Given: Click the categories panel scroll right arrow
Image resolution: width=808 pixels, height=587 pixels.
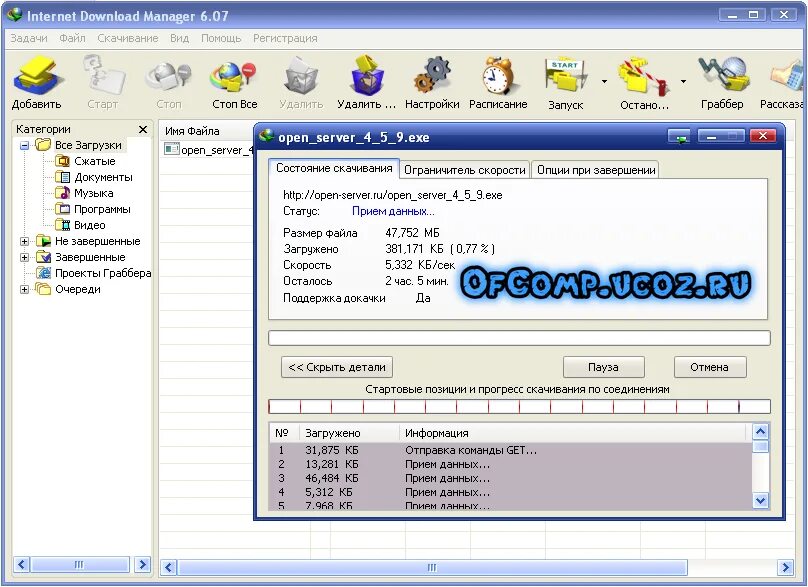Looking at the screenshot, I should (x=143, y=564).
